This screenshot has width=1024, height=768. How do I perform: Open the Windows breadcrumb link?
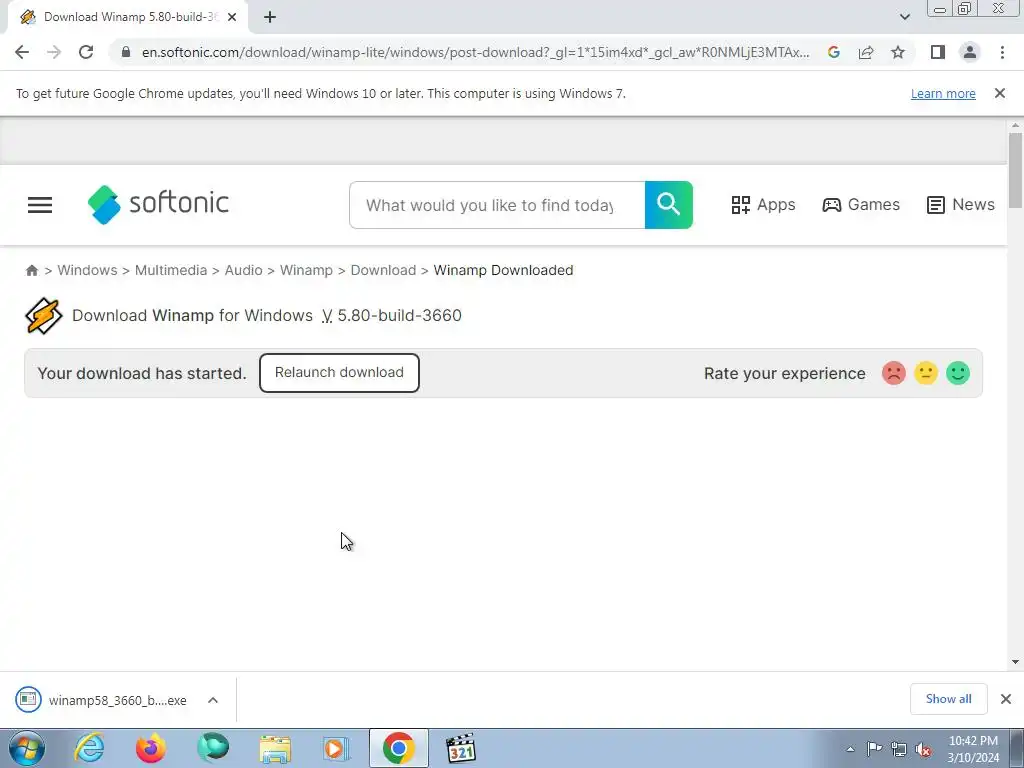pyautogui.click(x=88, y=270)
